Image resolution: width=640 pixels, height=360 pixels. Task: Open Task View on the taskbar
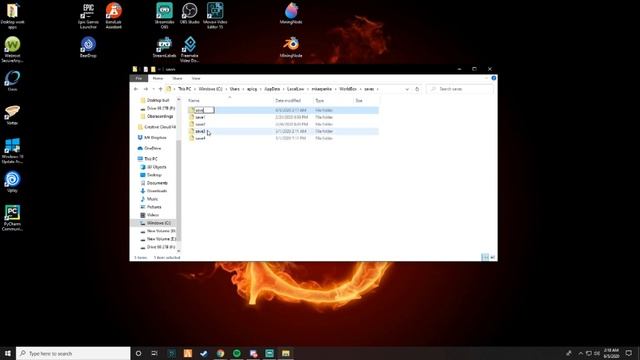154,353
